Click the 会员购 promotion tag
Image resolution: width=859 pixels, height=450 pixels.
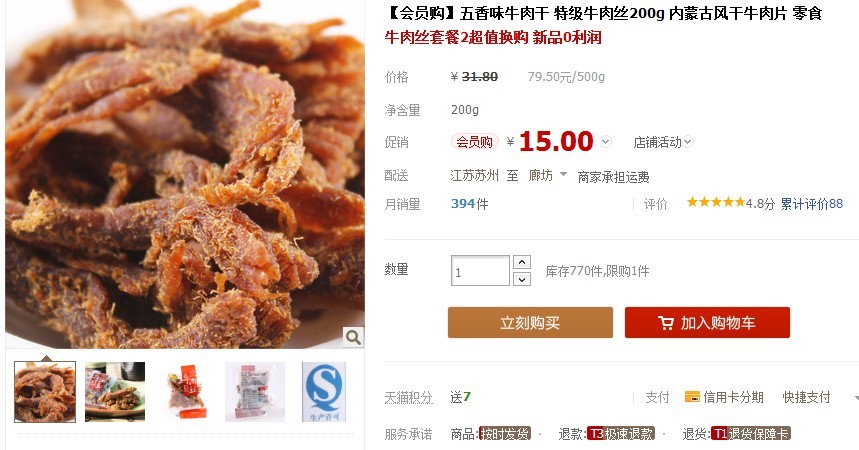coord(474,142)
